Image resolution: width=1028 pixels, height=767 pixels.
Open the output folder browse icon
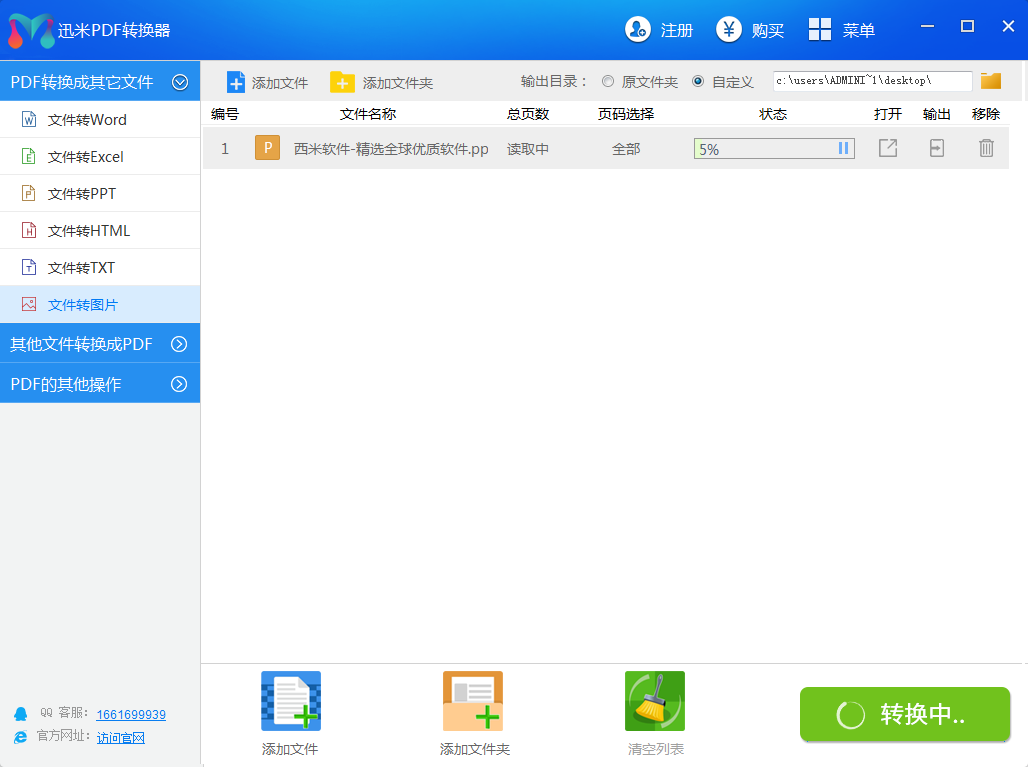pos(990,81)
